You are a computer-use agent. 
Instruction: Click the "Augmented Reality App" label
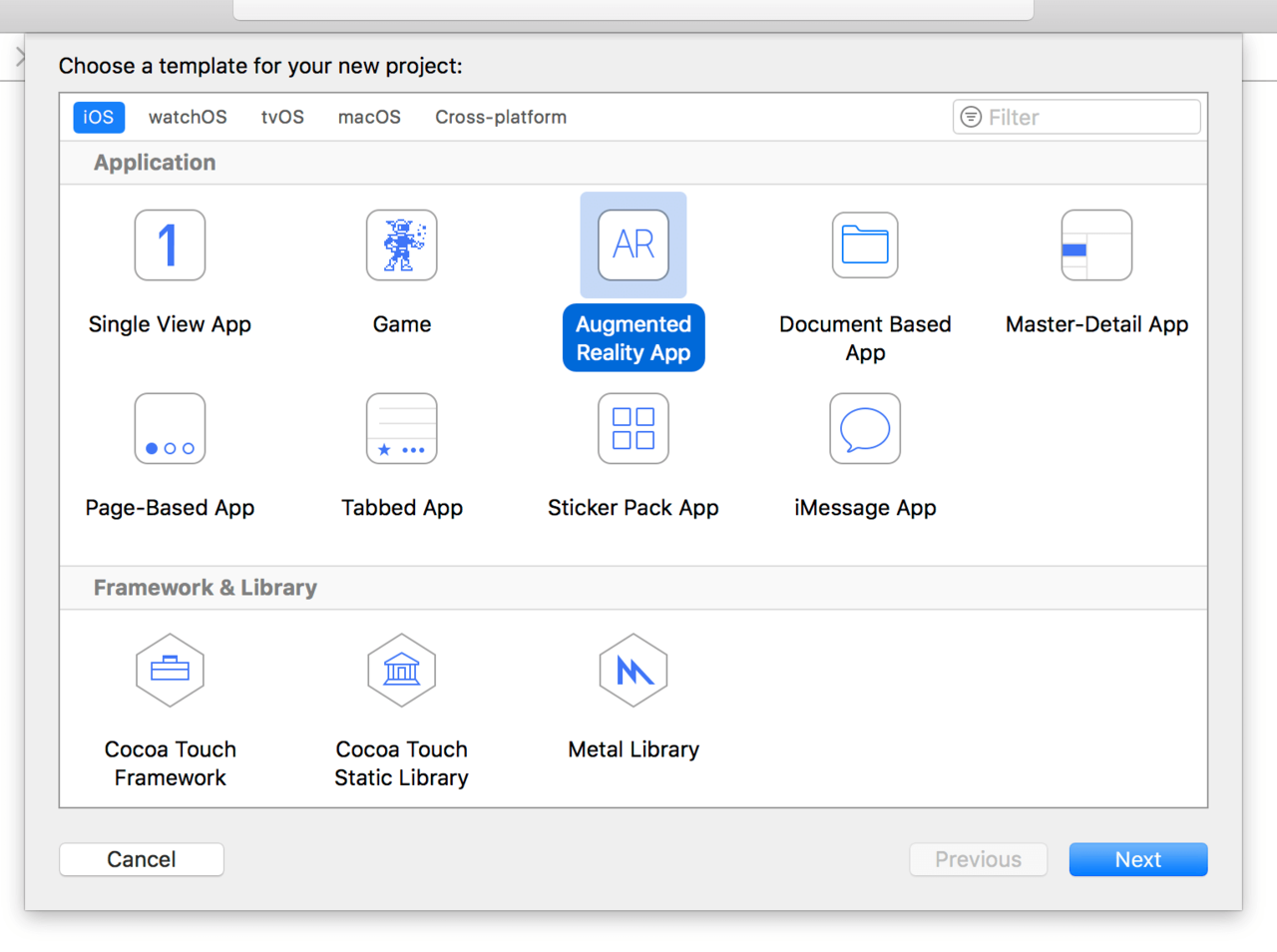click(x=634, y=338)
